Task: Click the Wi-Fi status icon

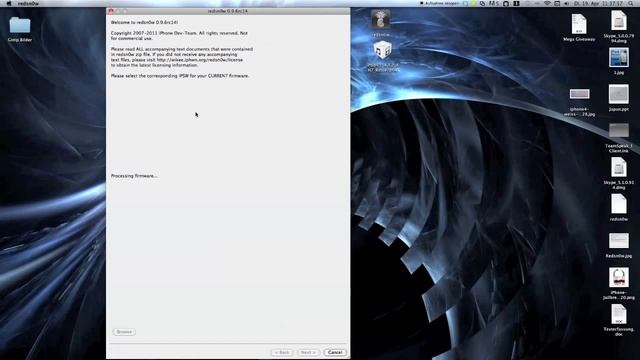Action: (547, 3)
